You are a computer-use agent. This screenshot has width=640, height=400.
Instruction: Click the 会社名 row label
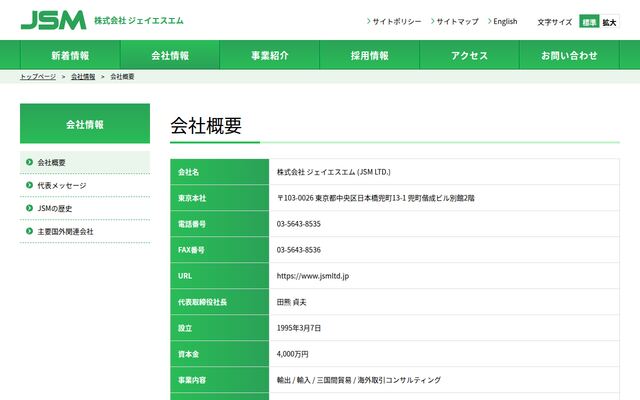pos(188,172)
